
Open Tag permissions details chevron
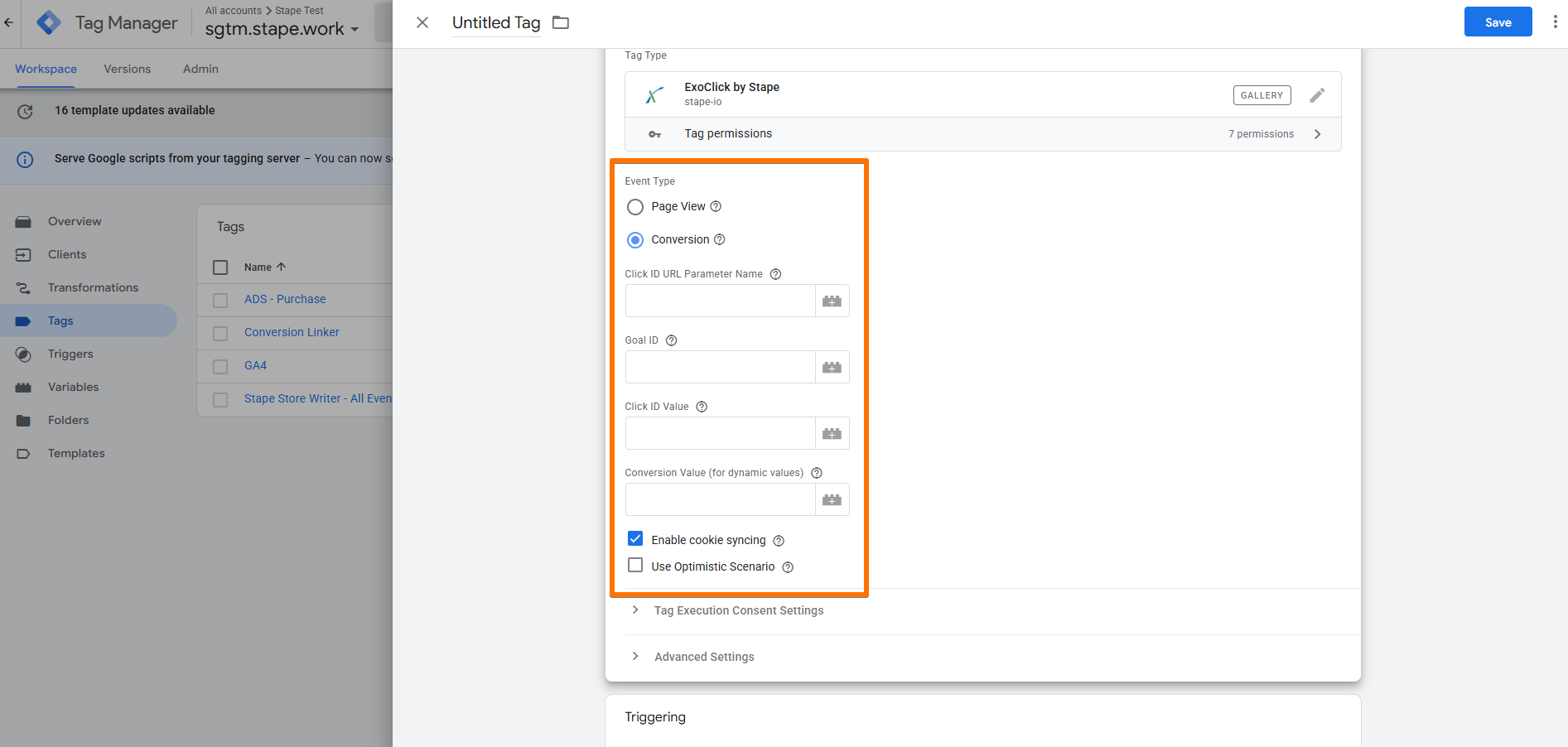click(1317, 134)
